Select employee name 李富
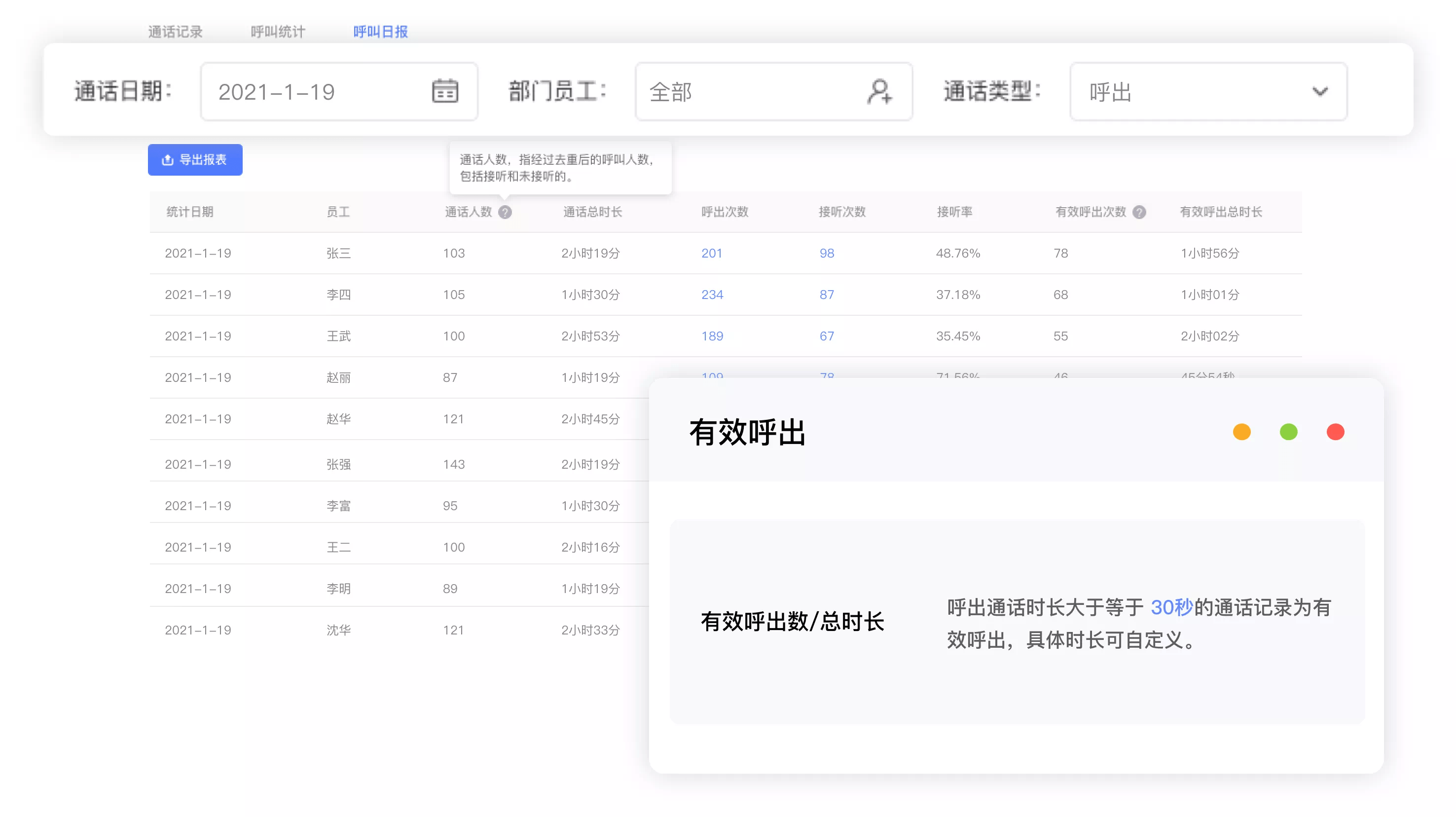The image size is (1456, 817). click(x=338, y=506)
